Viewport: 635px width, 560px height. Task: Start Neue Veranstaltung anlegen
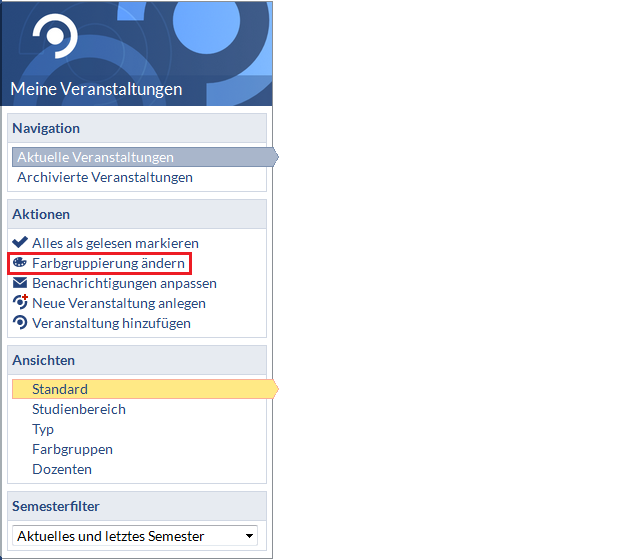pyautogui.click(x=119, y=303)
